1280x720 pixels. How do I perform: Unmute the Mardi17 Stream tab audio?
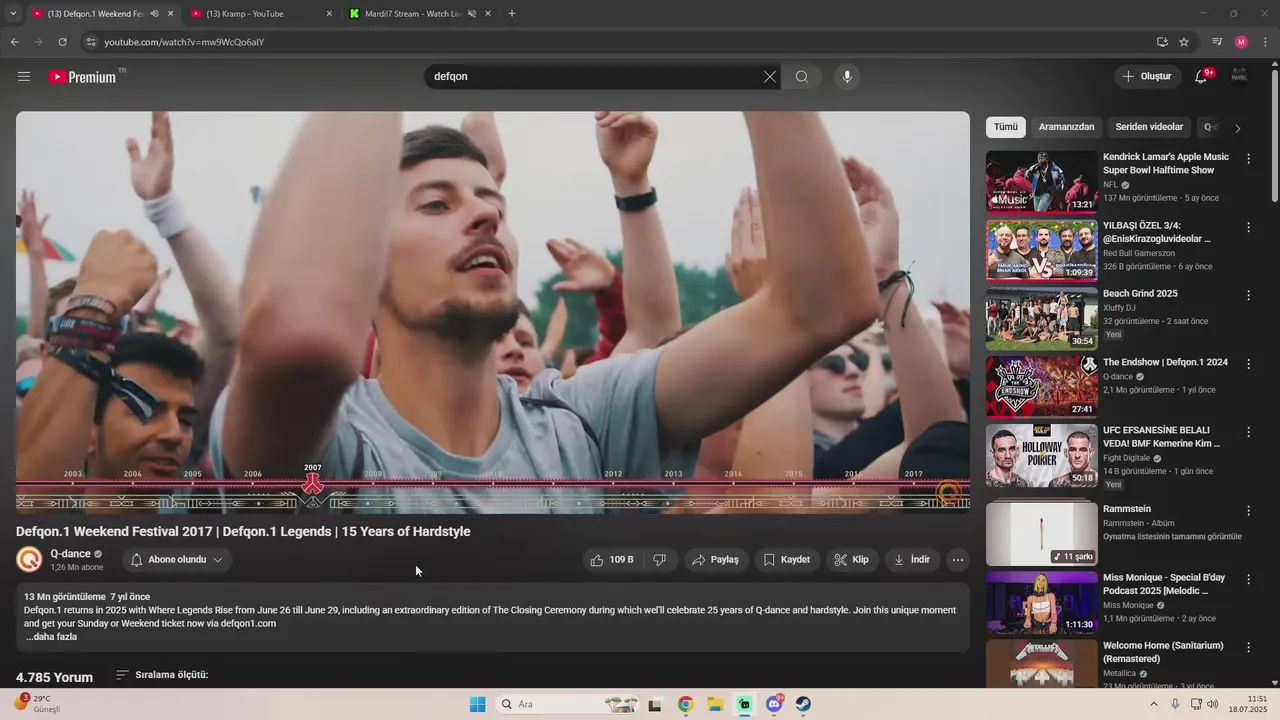tap(472, 14)
